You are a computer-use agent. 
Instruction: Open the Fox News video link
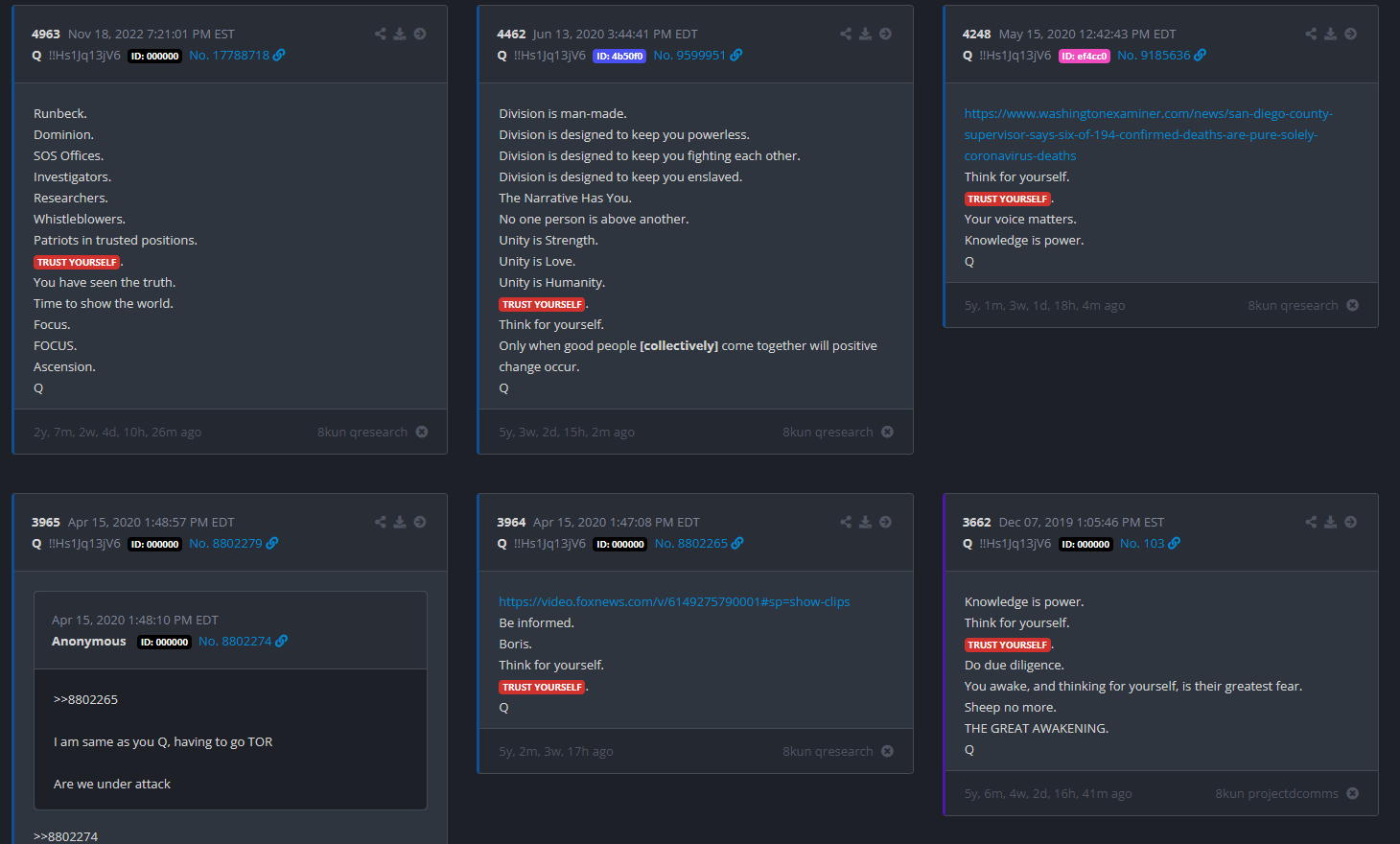tap(674, 601)
